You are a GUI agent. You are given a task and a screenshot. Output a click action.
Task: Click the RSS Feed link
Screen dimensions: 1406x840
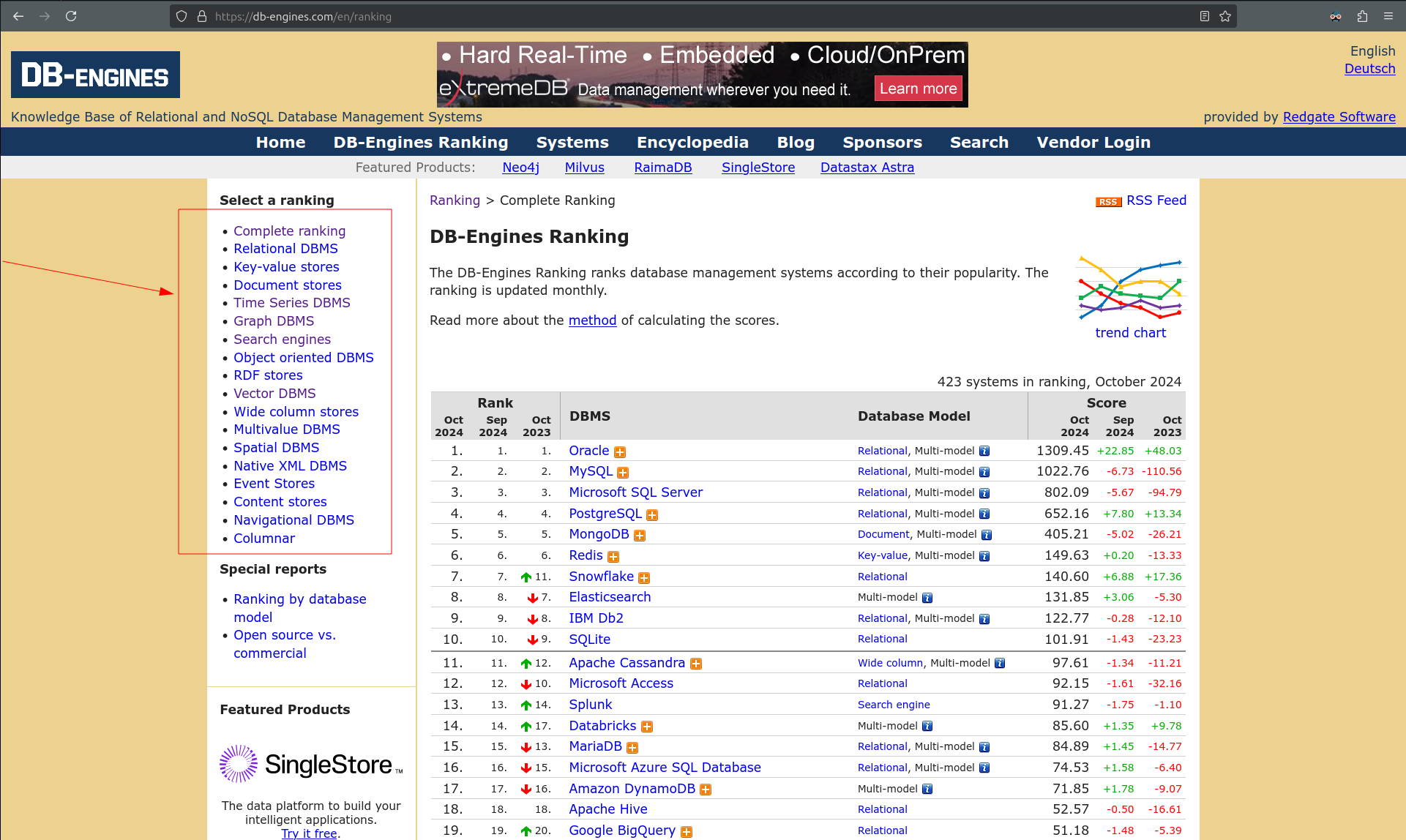point(1156,200)
